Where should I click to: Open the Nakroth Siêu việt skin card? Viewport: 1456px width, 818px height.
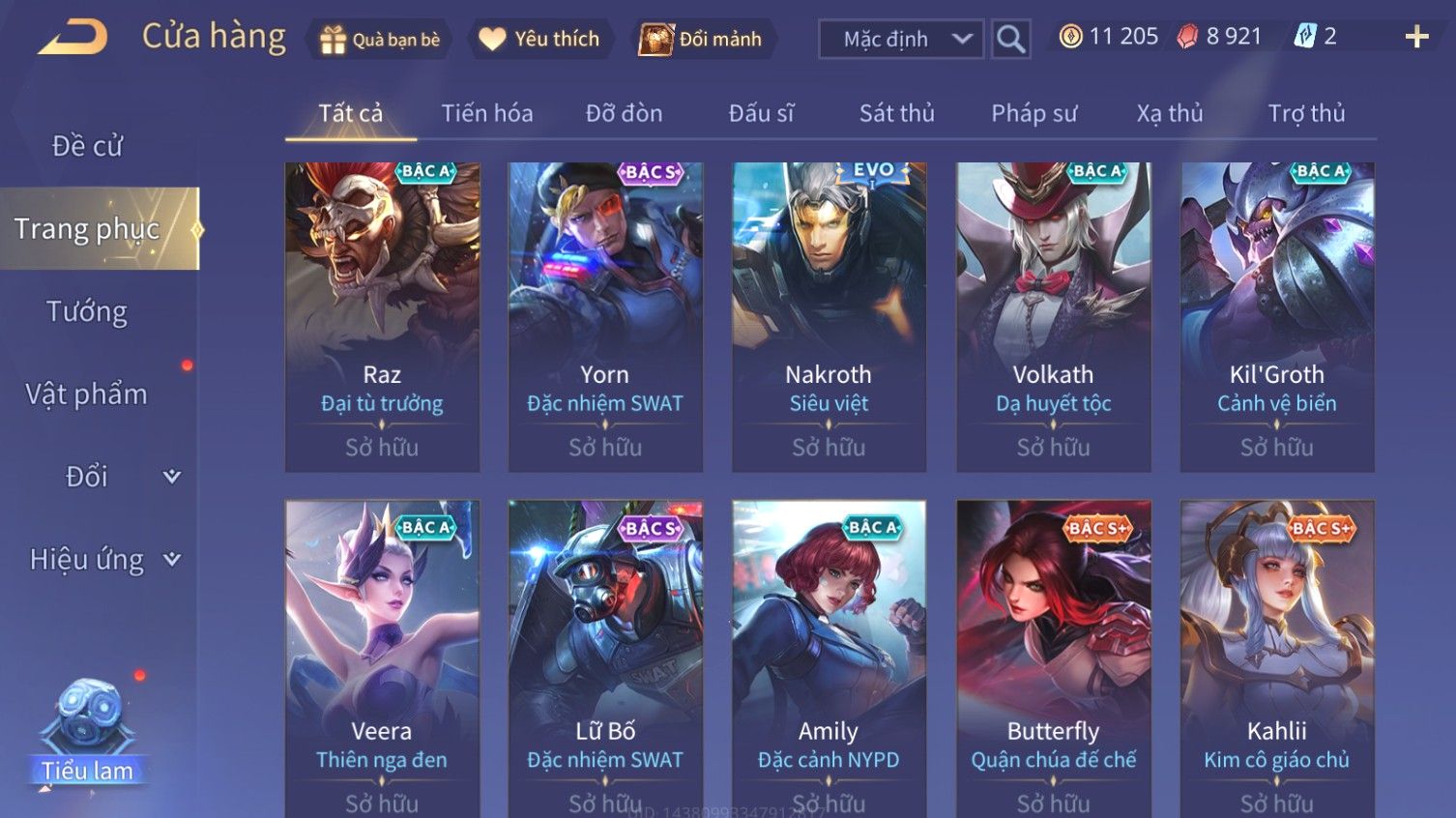pyautogui.click(x=829, y=317)
